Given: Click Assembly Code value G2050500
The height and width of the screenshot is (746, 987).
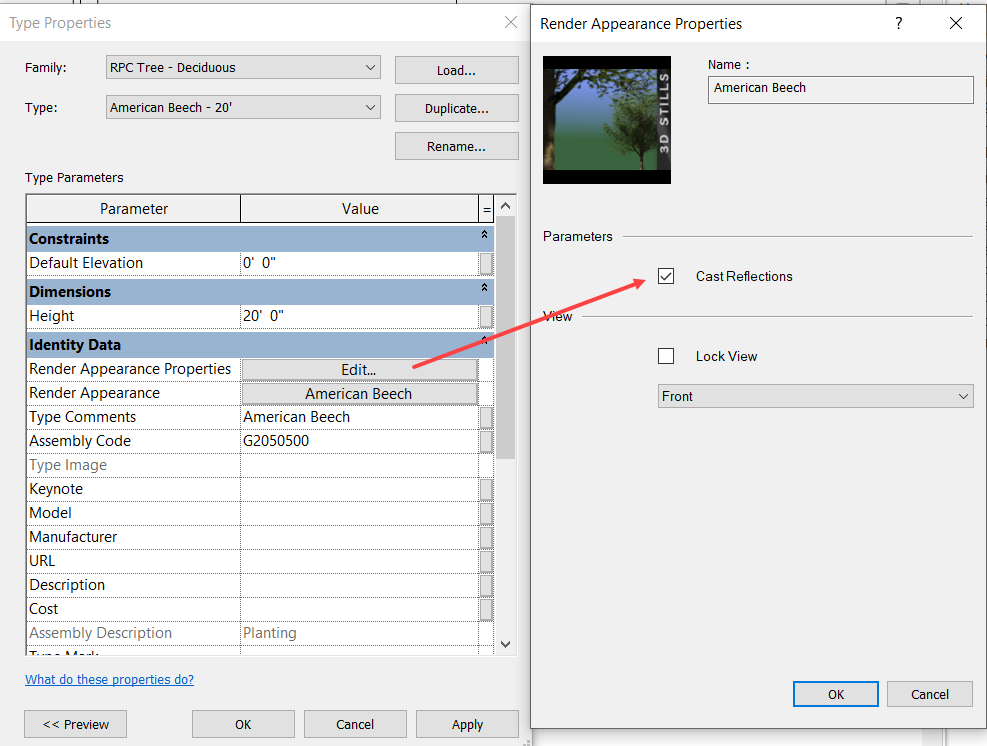Looking at the screenshot, I should 359,441.
